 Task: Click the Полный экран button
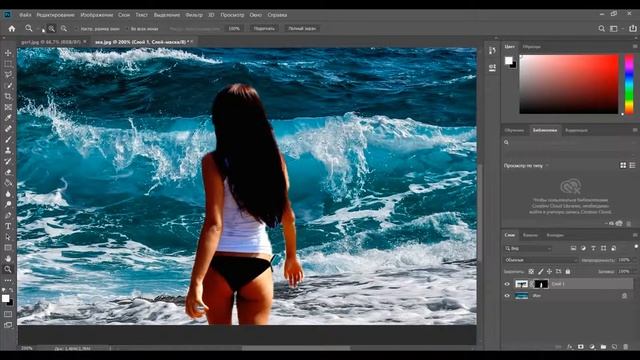[302, 29]
